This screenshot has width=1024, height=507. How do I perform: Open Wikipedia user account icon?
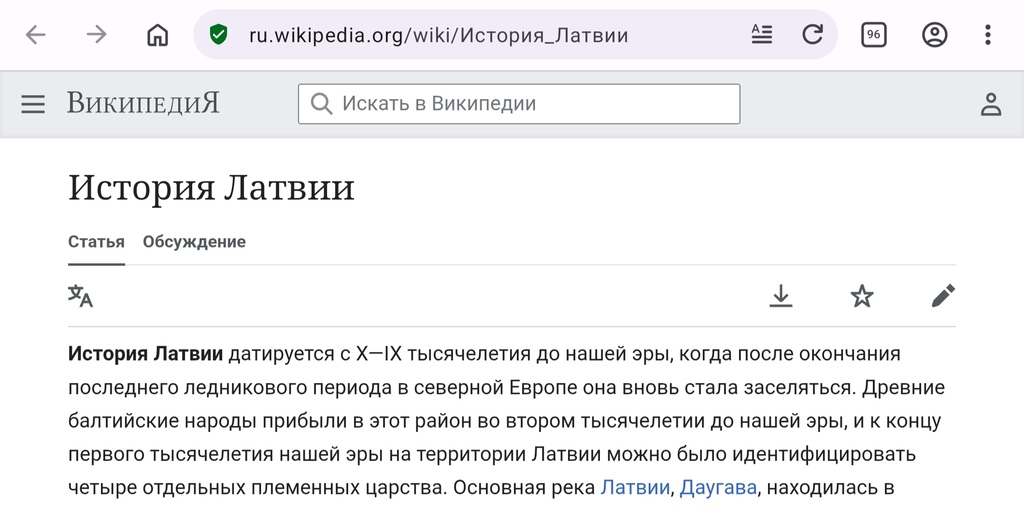tap(991, 104)
